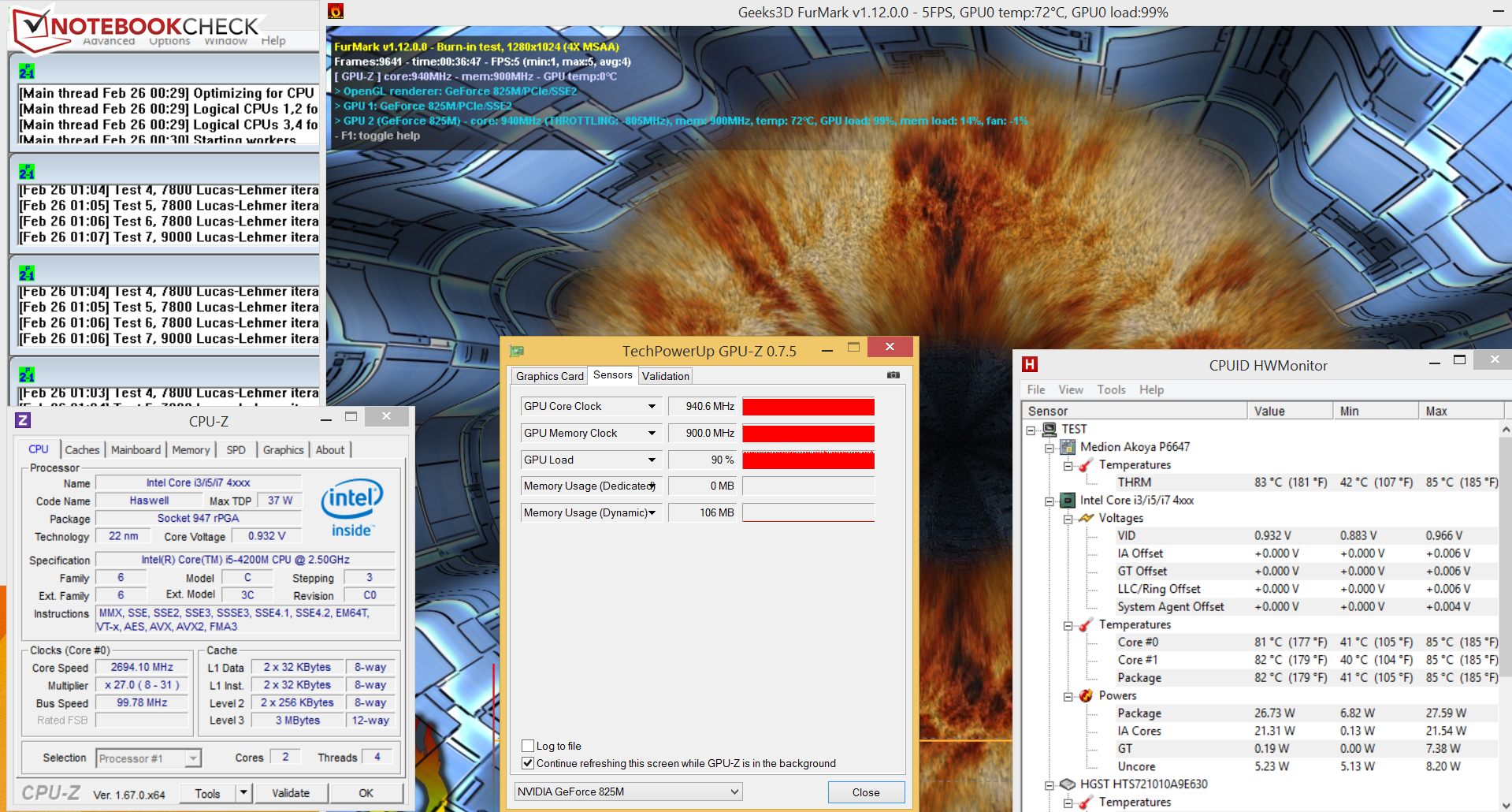This screenshot has height=812, width=1512.
Task: Click the computer icon beside TEST in HWMonitor
Action: (1049, 429)
